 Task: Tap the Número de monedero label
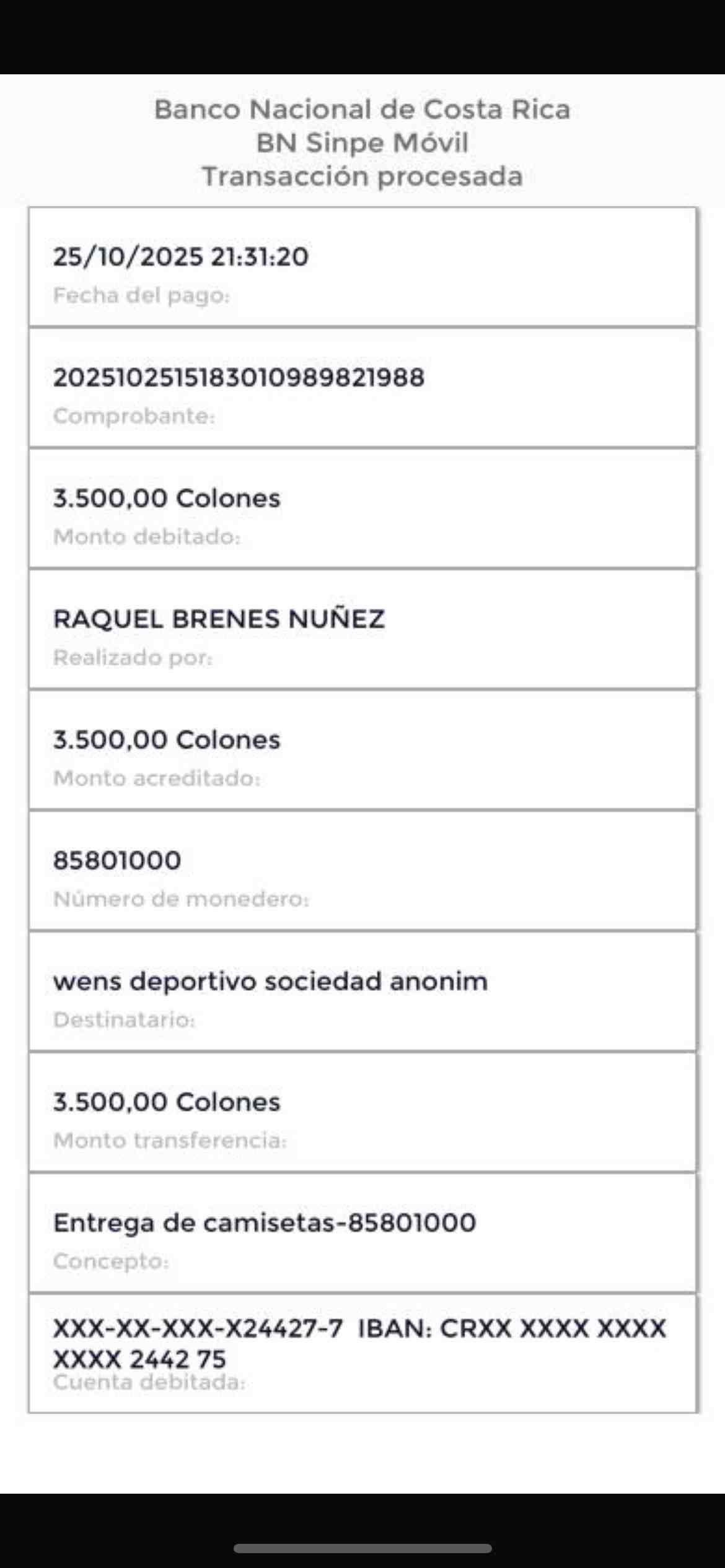click(181, 899)
